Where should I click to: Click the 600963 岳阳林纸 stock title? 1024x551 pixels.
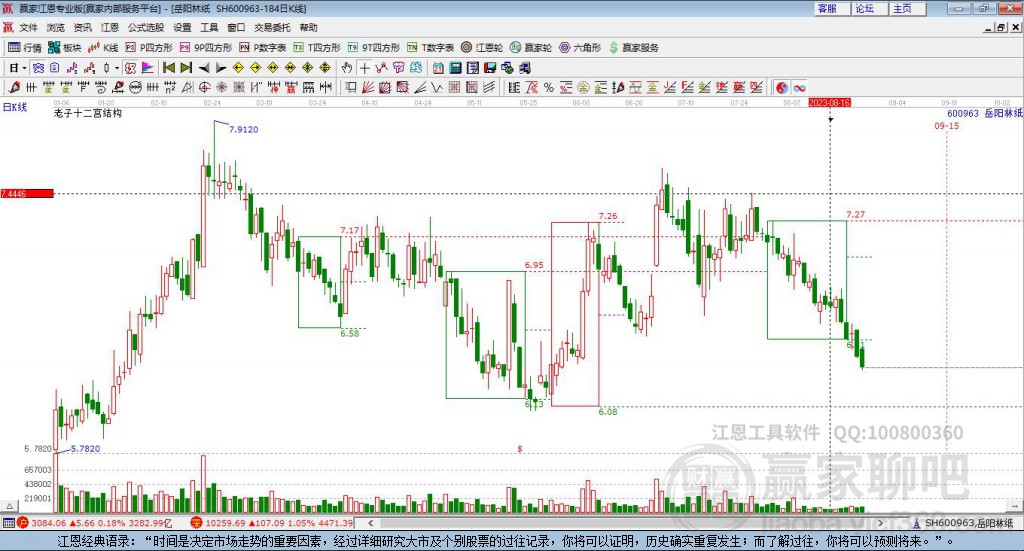tap(985, 114)
